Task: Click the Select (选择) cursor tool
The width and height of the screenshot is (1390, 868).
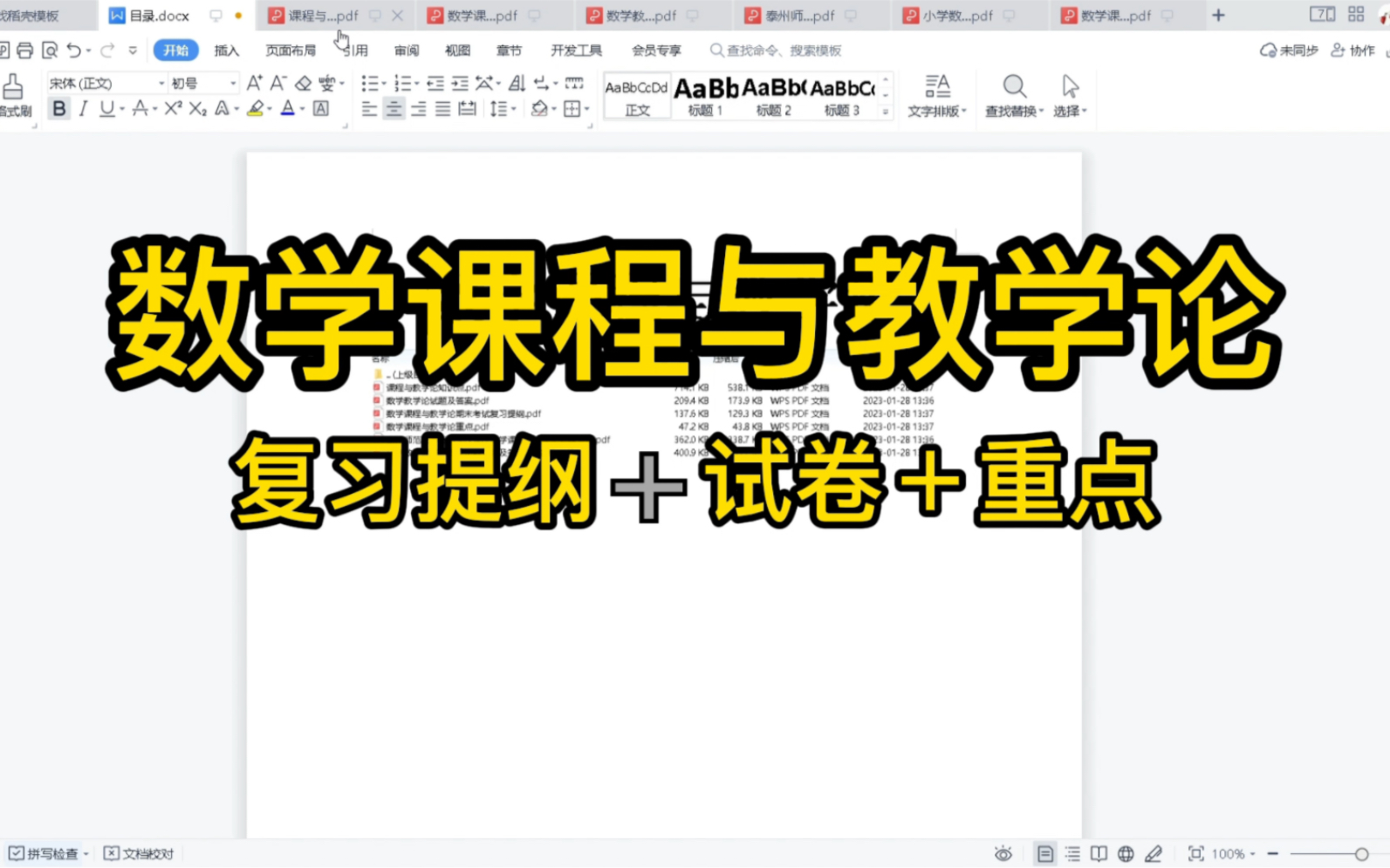Action: tap(1071, 95)
